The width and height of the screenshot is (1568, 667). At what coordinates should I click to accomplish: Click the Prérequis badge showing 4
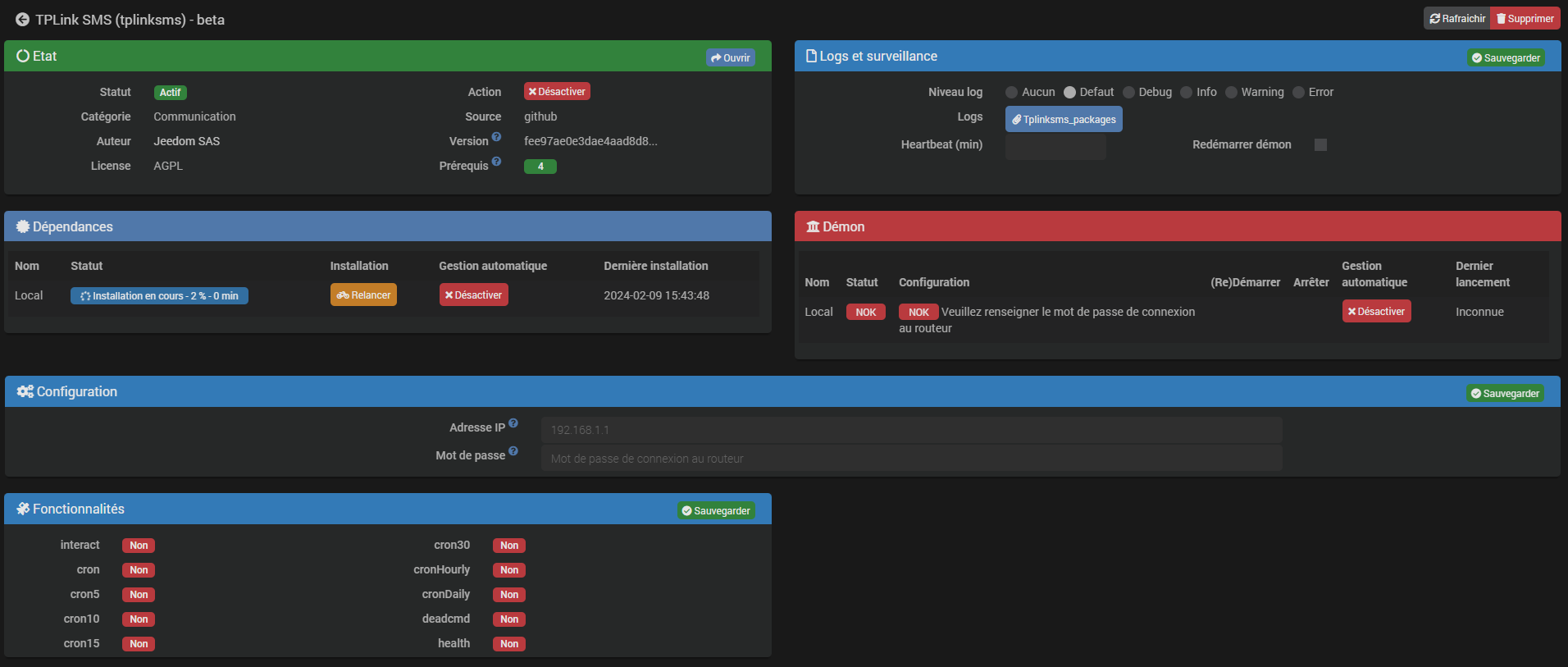pyautogui.click(x=540, y=167)
